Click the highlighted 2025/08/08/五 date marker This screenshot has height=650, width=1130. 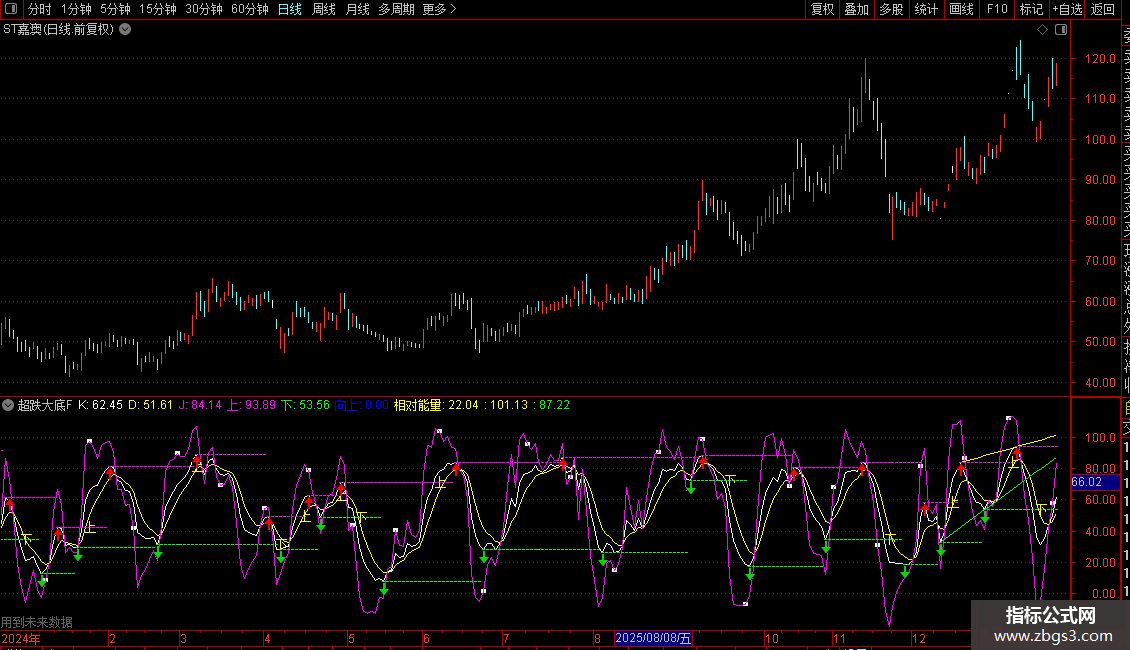coord(653,638)
